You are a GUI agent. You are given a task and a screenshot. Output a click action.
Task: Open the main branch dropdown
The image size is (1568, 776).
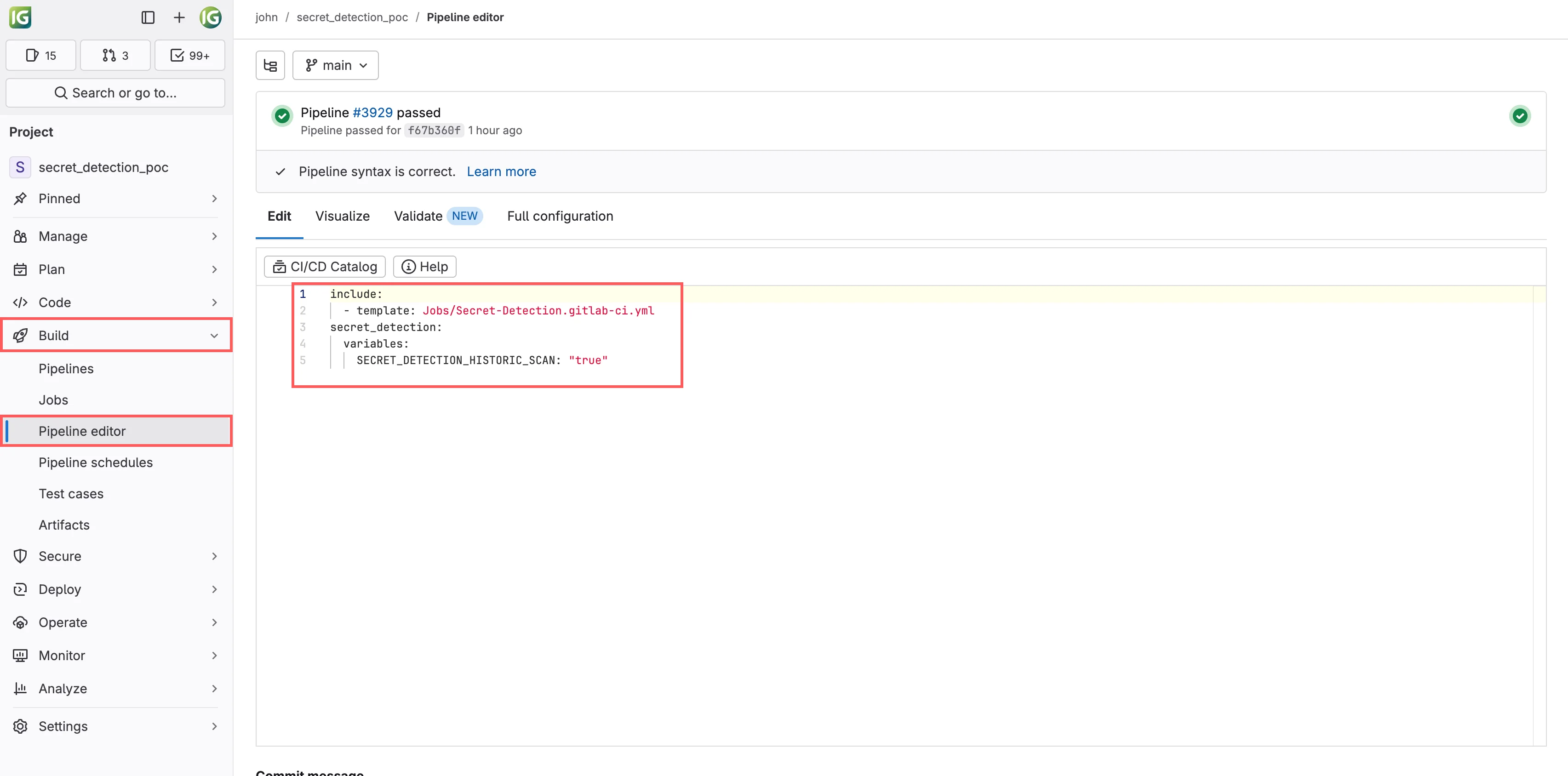pos(335,64)
